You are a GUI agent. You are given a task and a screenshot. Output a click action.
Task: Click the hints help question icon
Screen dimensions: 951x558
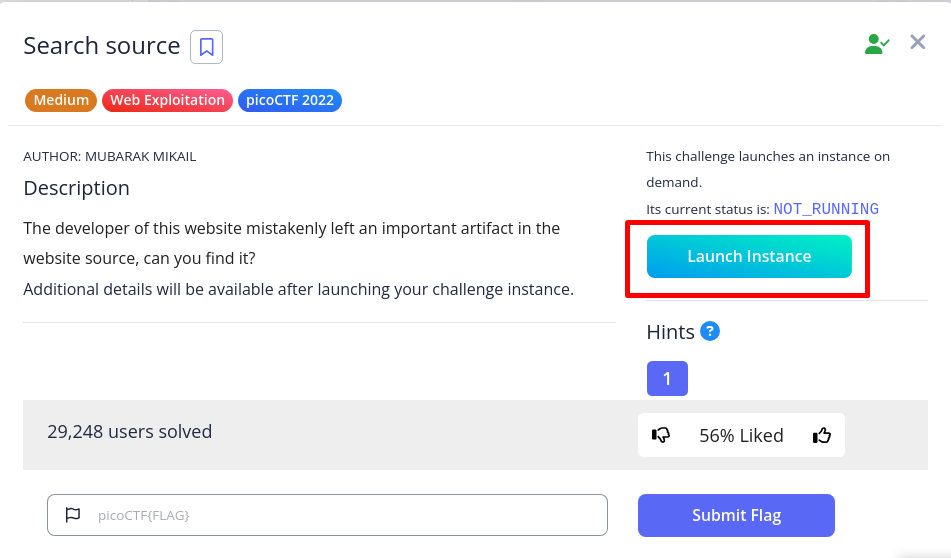click(x=710, y=331)
